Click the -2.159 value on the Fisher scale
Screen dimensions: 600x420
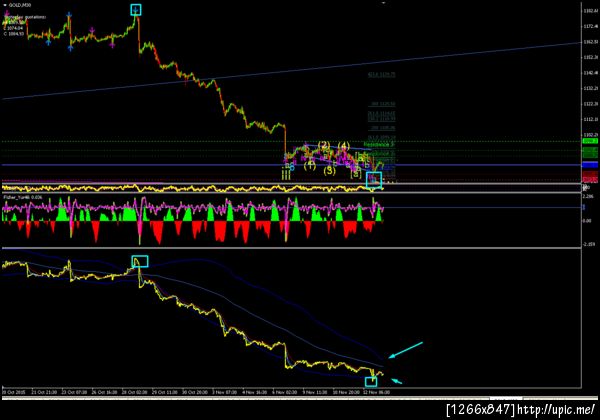(x=589, y=244)
